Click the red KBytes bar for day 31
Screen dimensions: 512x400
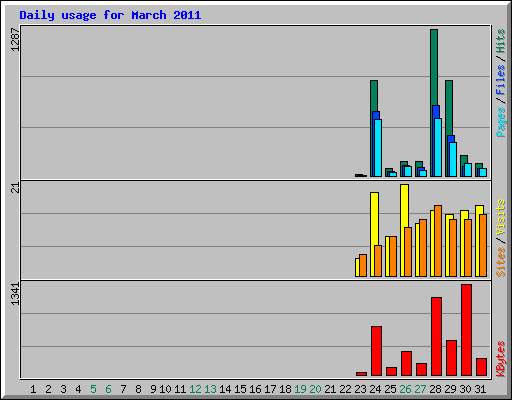tap(481, 367)
